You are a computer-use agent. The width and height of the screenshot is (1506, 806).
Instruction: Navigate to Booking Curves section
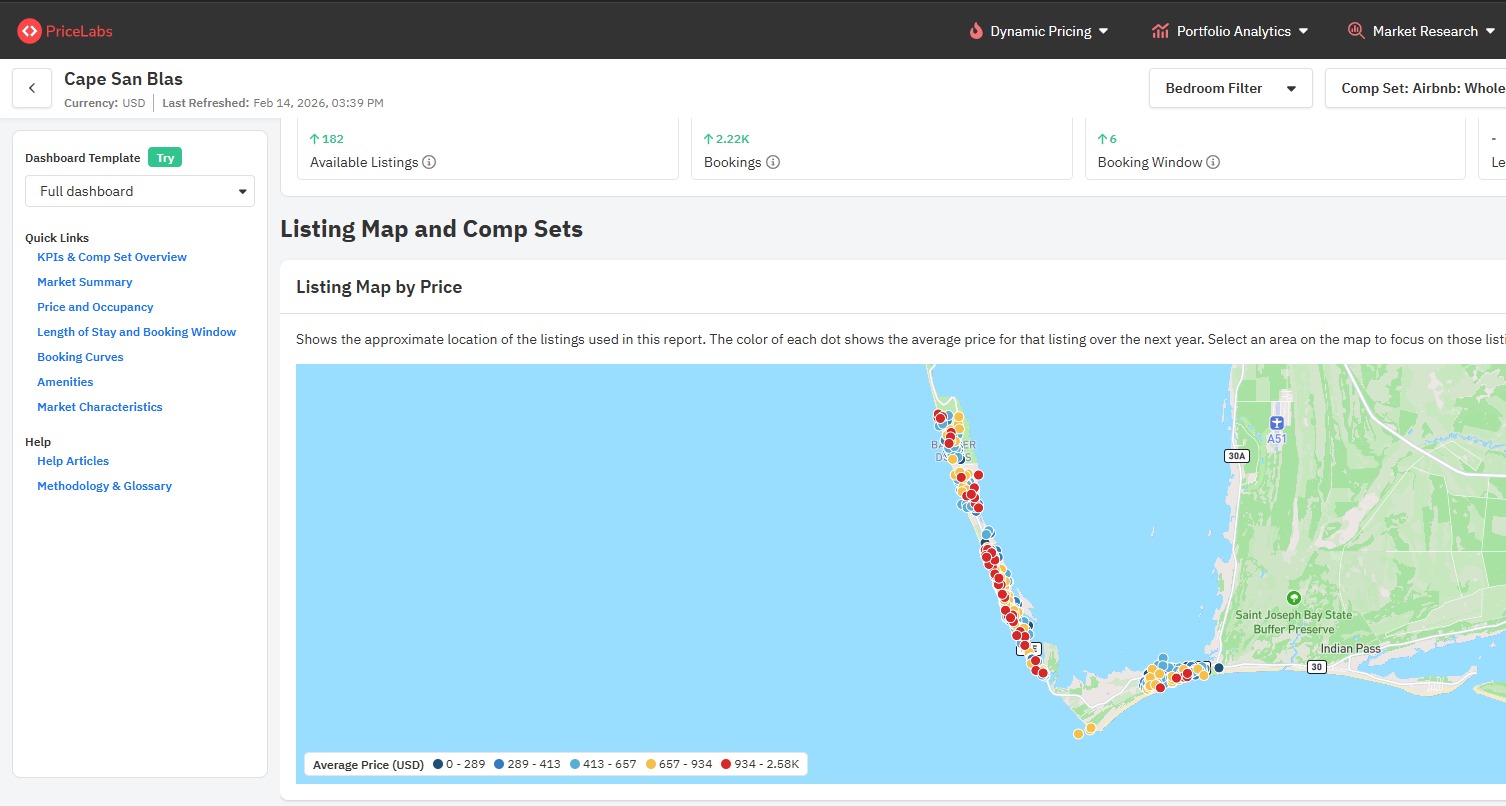tap(80, 357)
